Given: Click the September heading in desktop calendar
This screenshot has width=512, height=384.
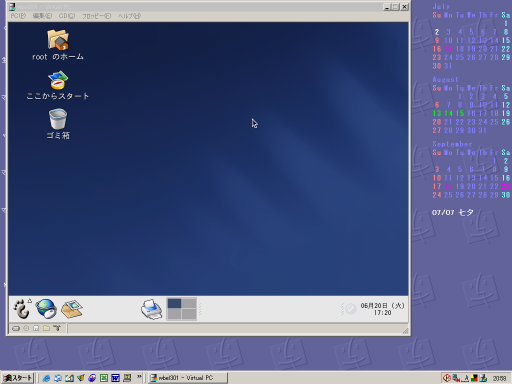Looking at the screenshot, I should (x=452, y=144).
